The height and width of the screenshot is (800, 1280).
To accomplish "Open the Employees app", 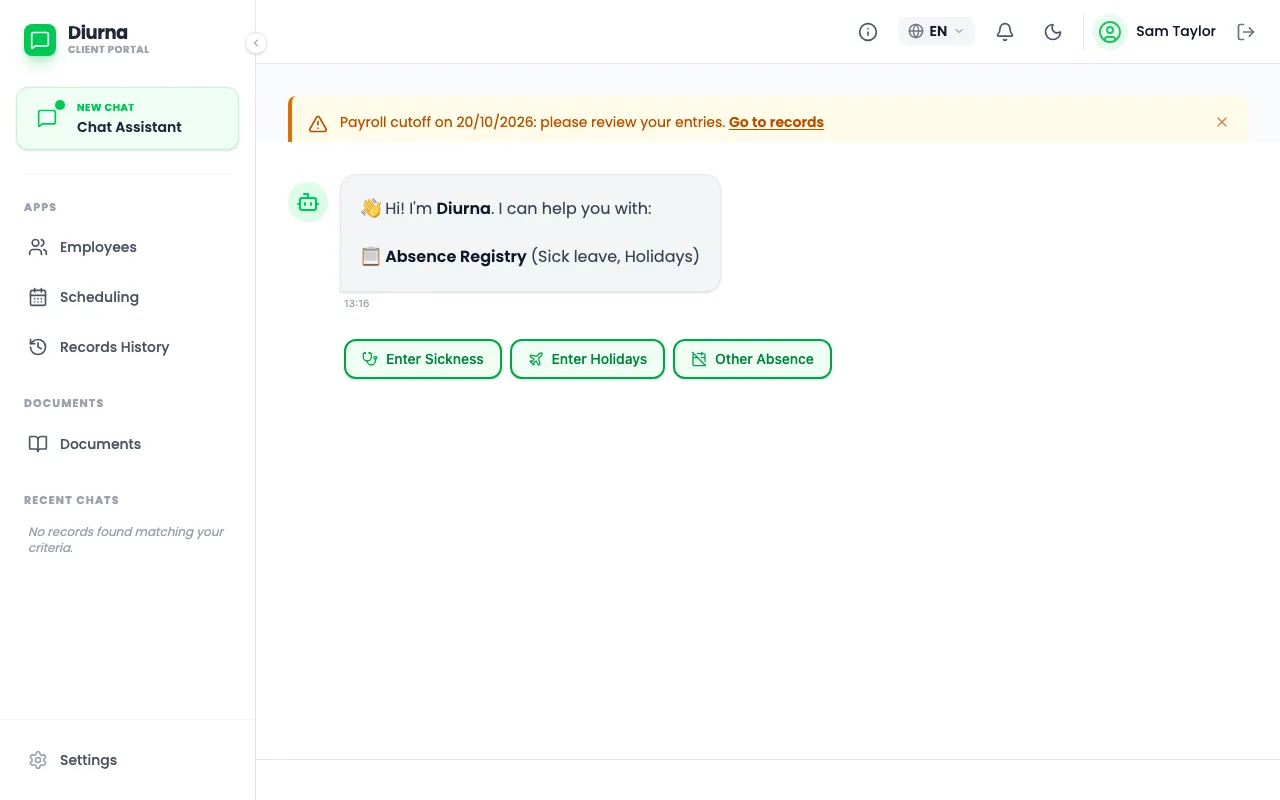I will coord(128,247).
